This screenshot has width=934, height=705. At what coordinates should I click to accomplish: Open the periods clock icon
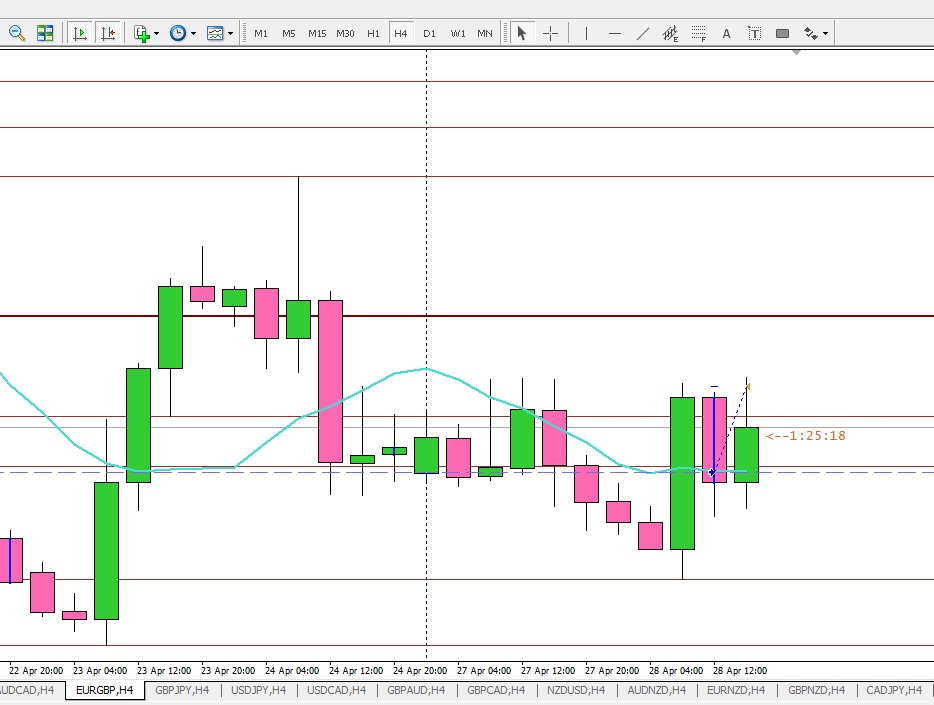point(178,33)
